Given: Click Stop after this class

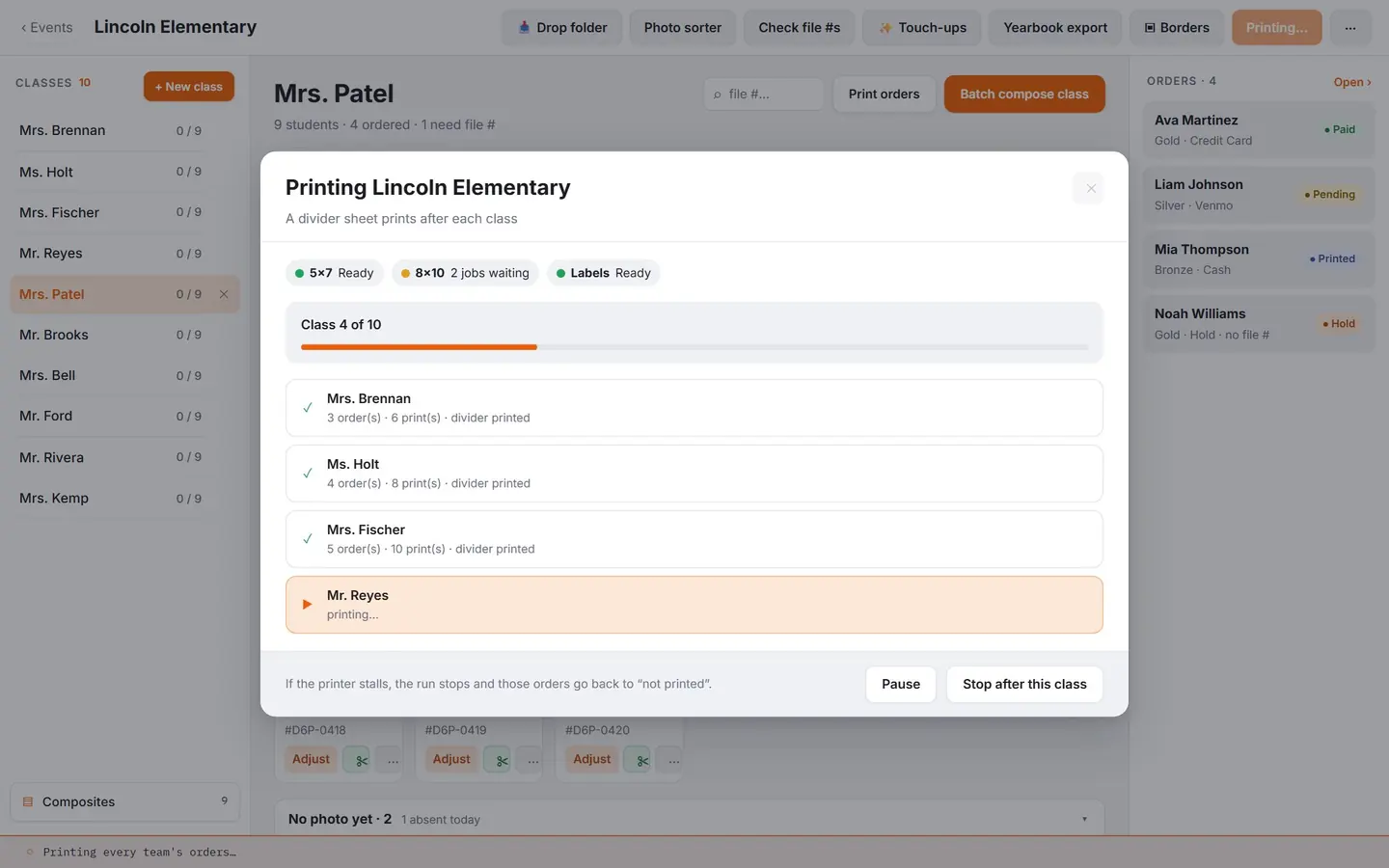Looking at the screenshot, I should [x=1024, y=684].
